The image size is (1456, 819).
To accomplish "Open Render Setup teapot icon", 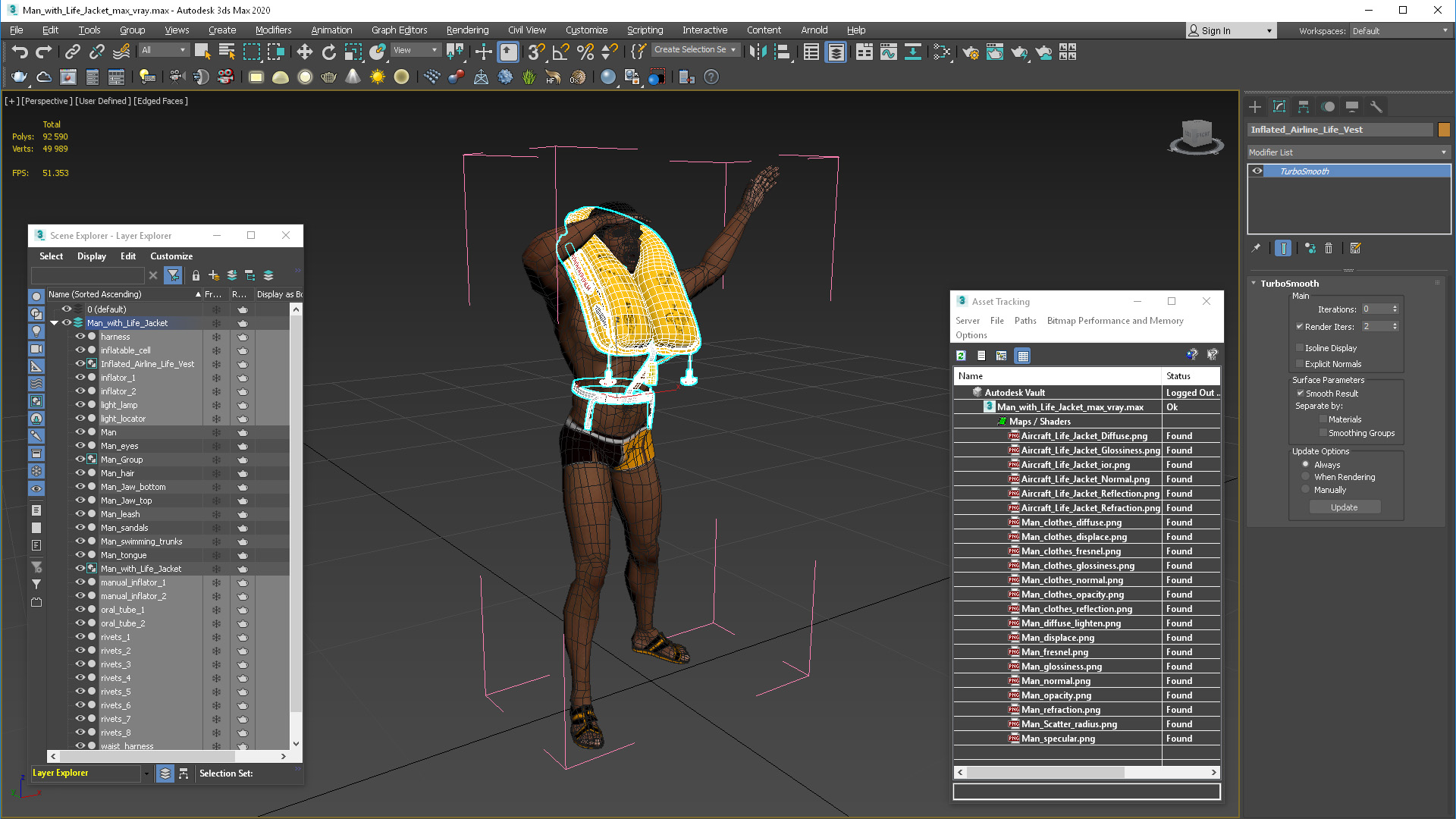I will [x=970, y=52].
